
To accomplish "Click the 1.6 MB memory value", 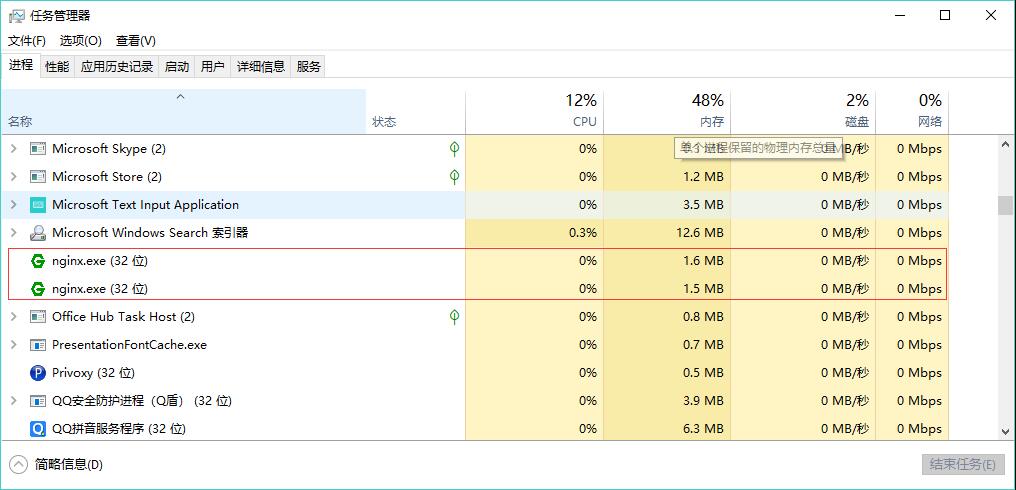I will [x=703, y=261].
